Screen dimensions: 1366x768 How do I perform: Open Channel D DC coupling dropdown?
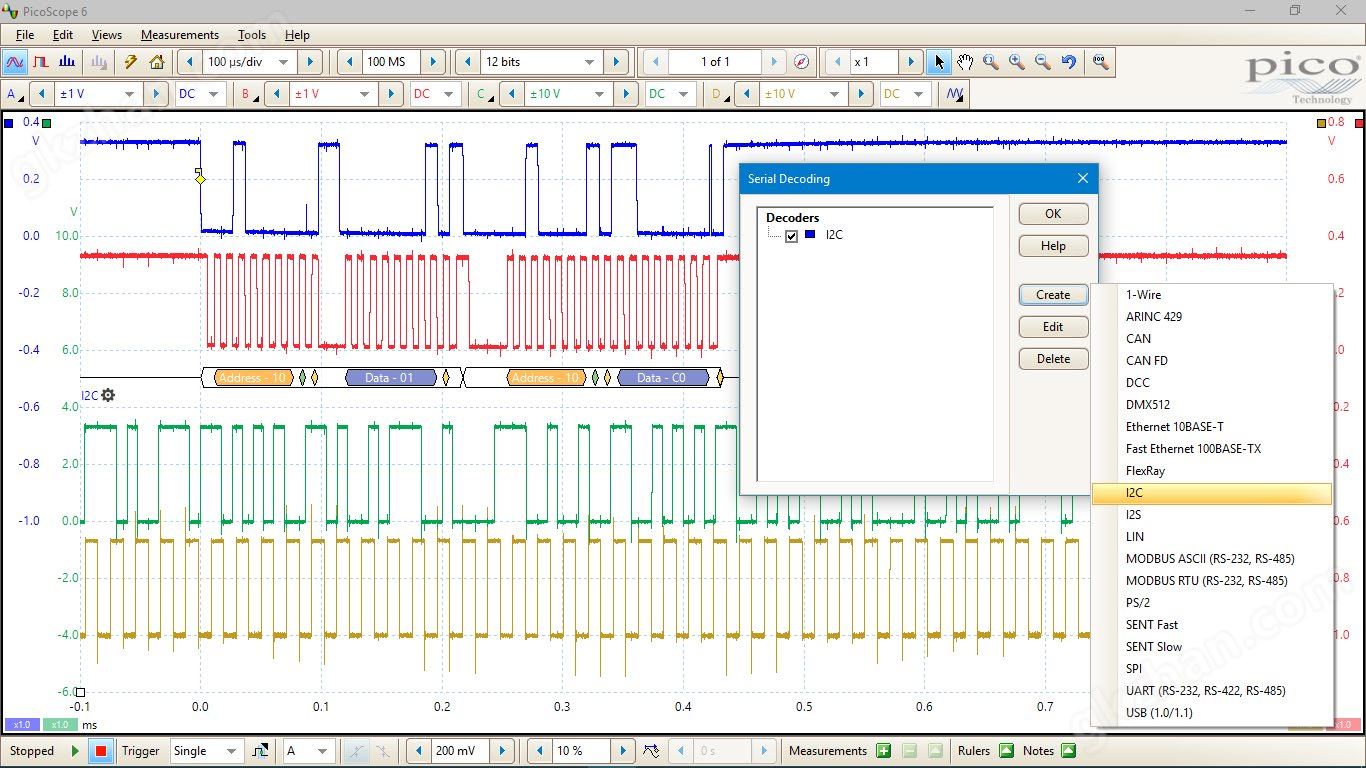pos(918,94)
